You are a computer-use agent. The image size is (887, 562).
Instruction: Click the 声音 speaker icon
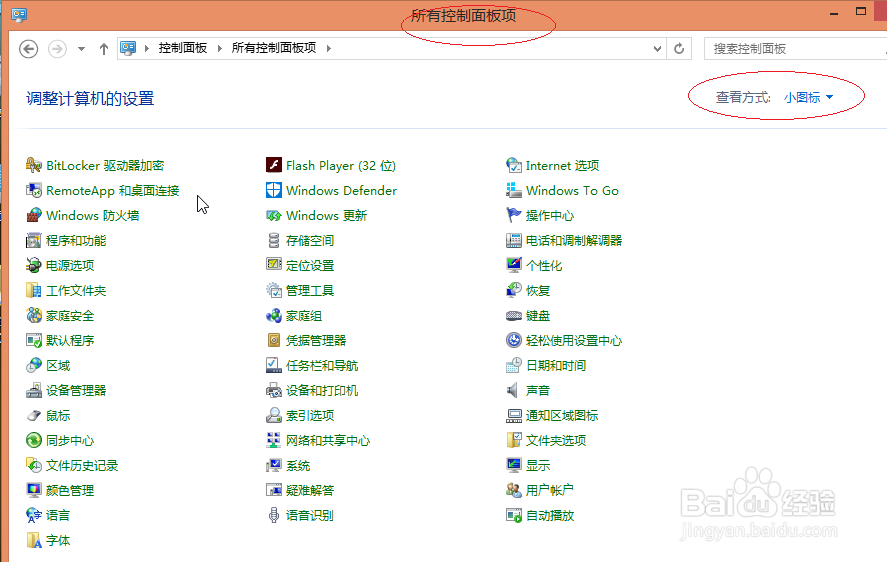click(513, 390)
